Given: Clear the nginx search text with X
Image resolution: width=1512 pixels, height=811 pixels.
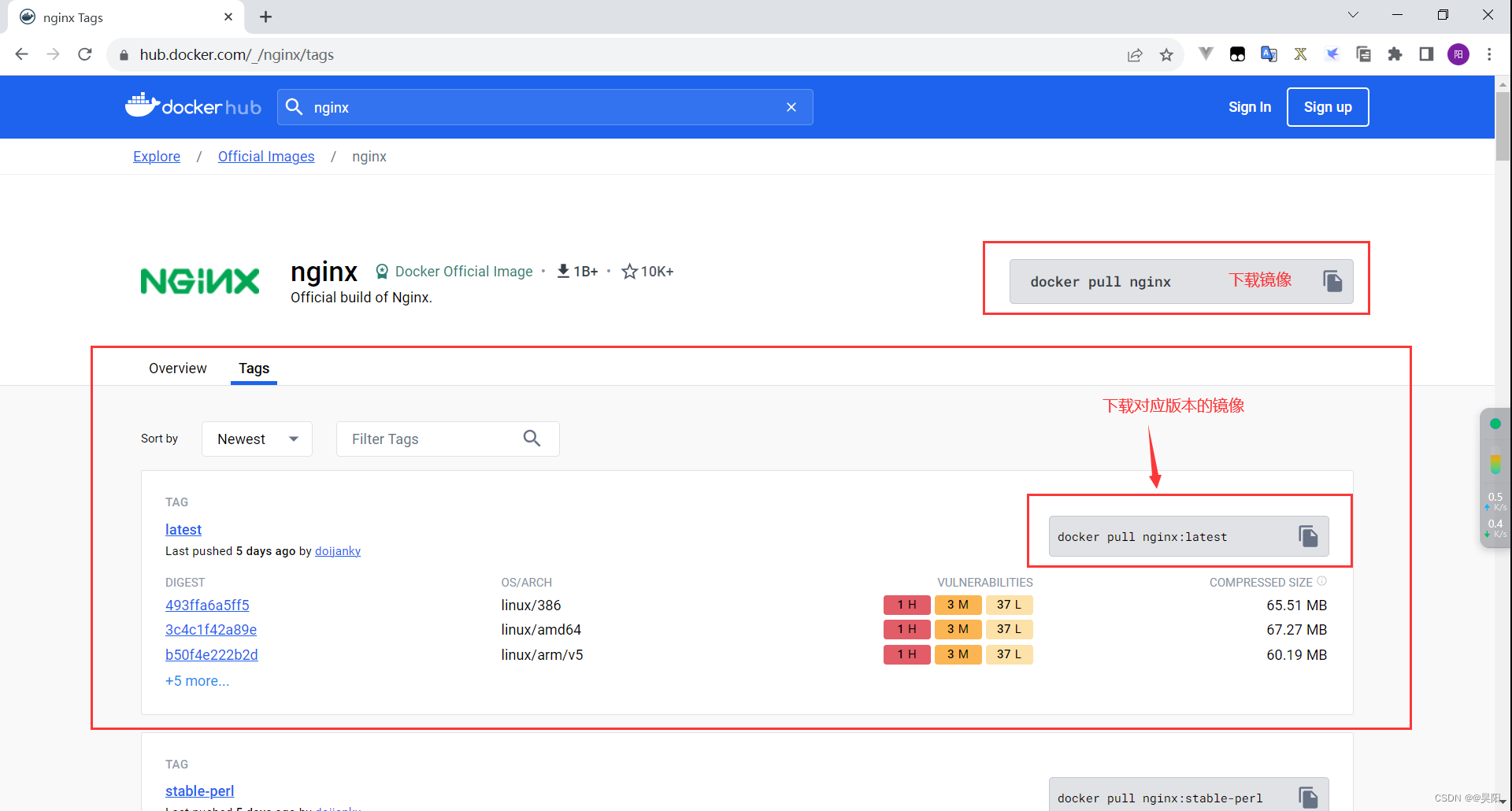Looking at the screenshot, I should tap(791, 107).
